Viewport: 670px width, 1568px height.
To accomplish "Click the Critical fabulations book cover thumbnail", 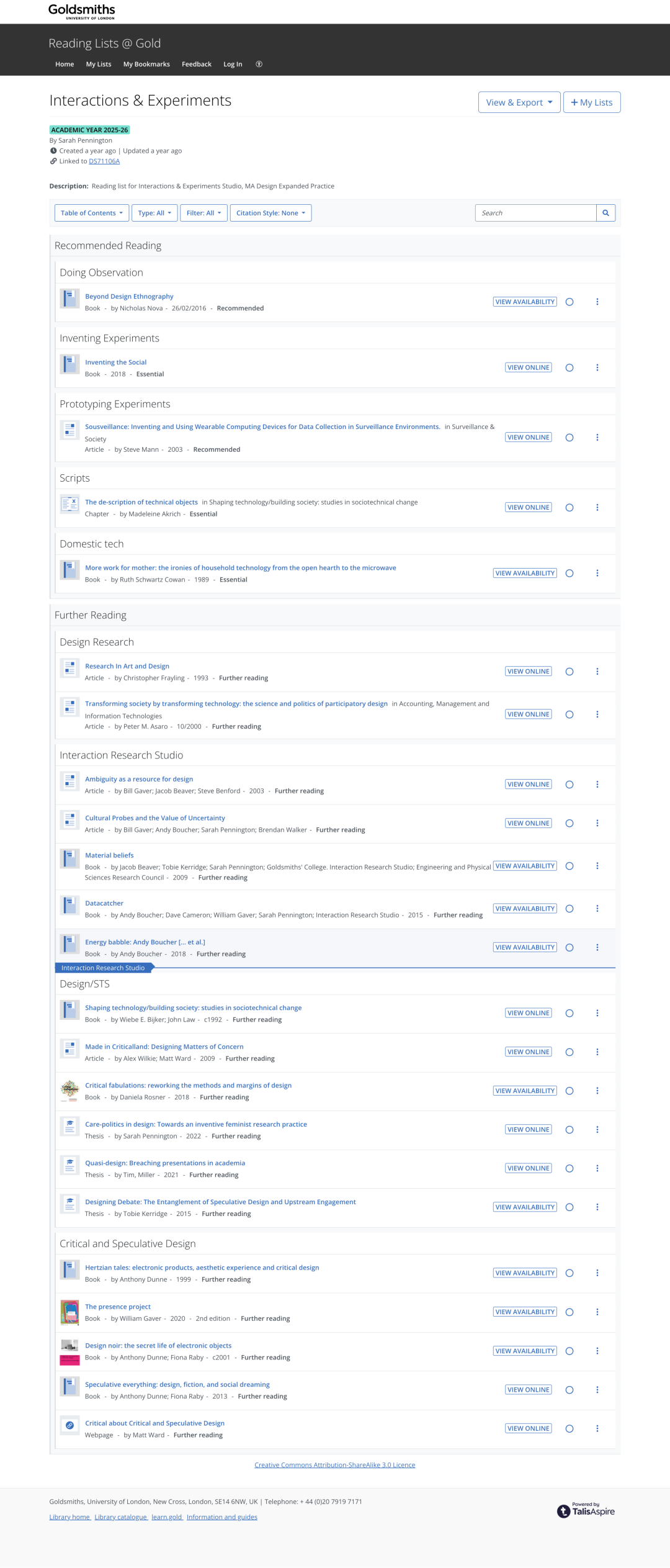I will pos(70,1091).
